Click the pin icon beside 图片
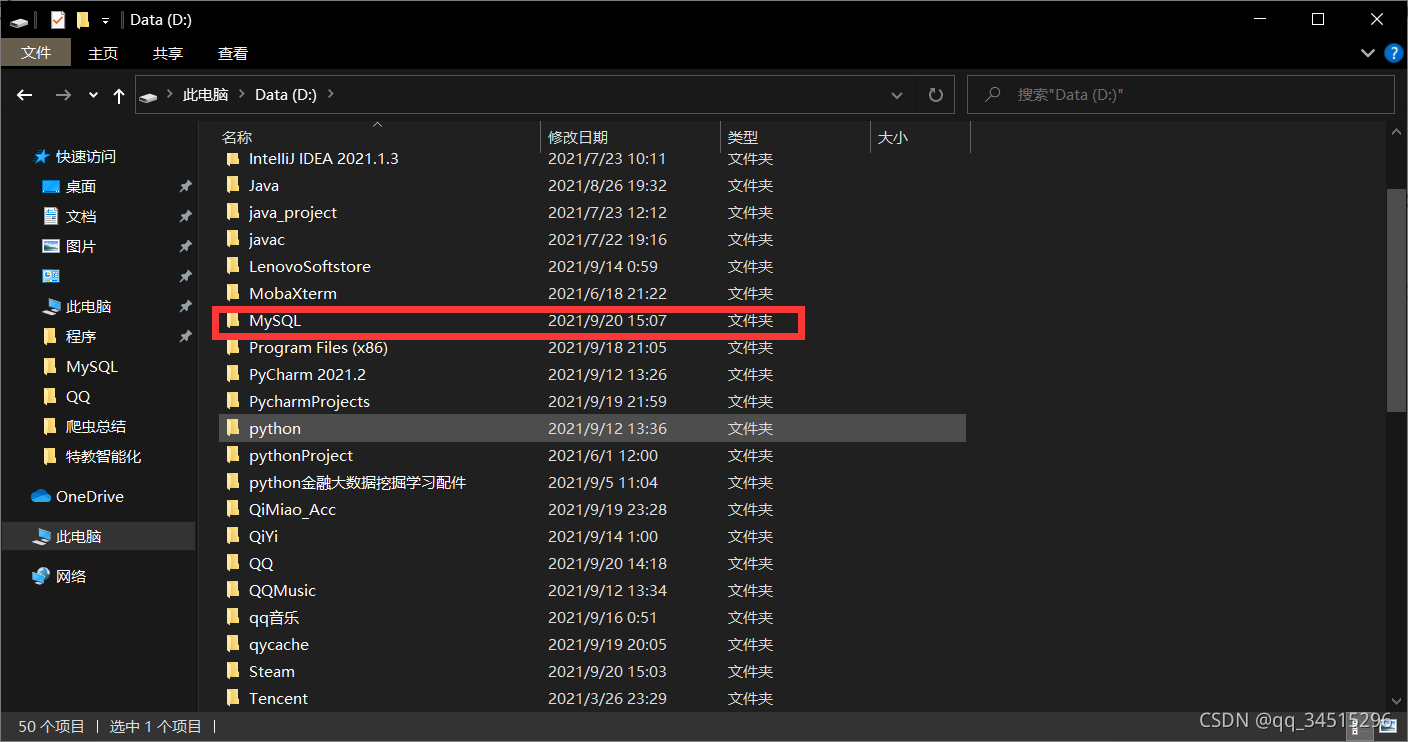The width and height of the screenshot is (1408, 742). [x=185, y=247]
